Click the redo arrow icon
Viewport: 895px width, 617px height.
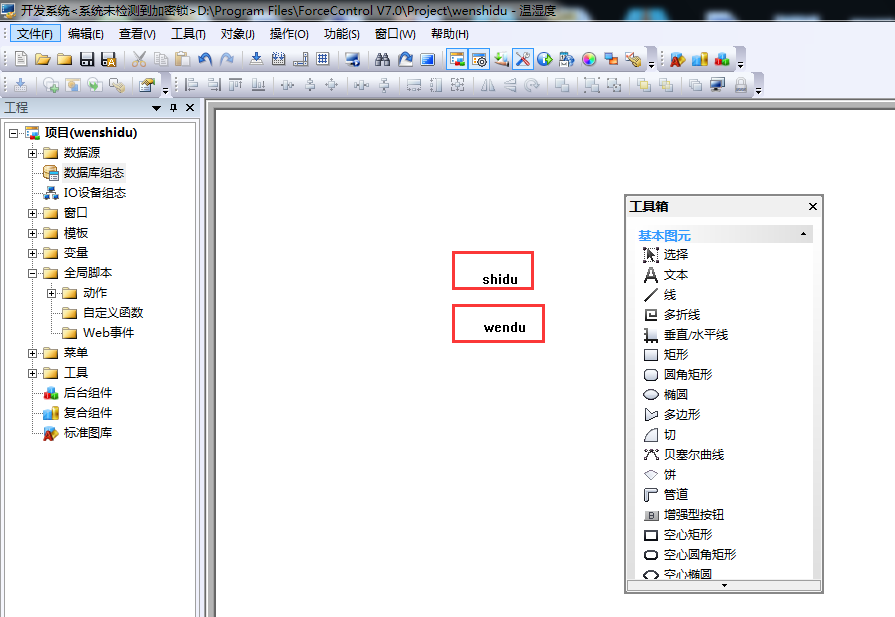[x=227, y=59]
